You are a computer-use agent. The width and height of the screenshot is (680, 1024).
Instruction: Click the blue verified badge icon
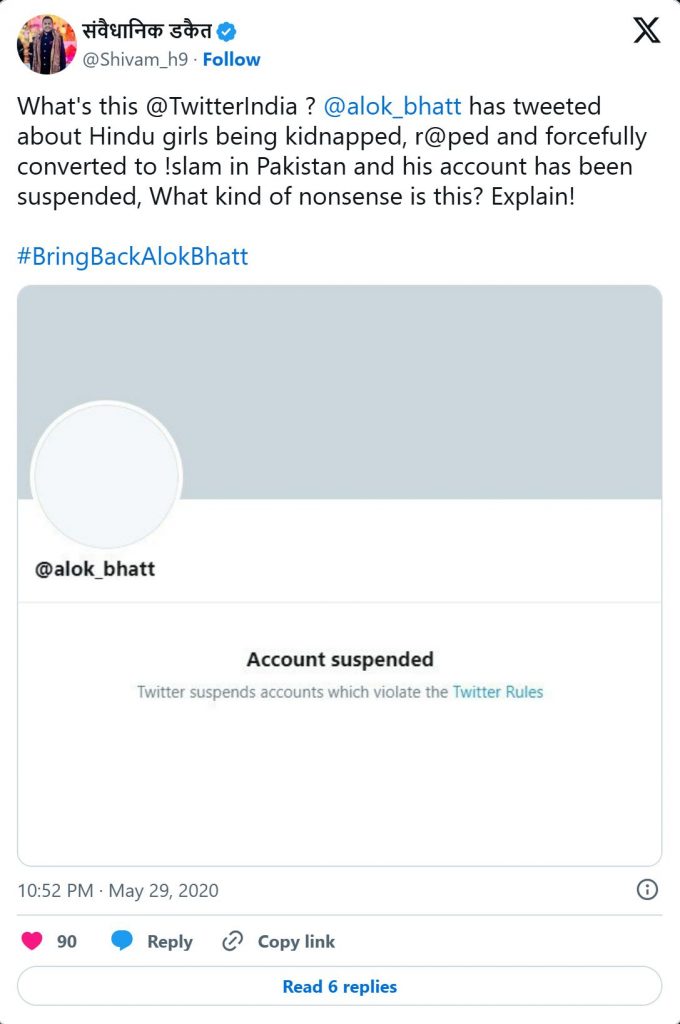pos(227,31)
